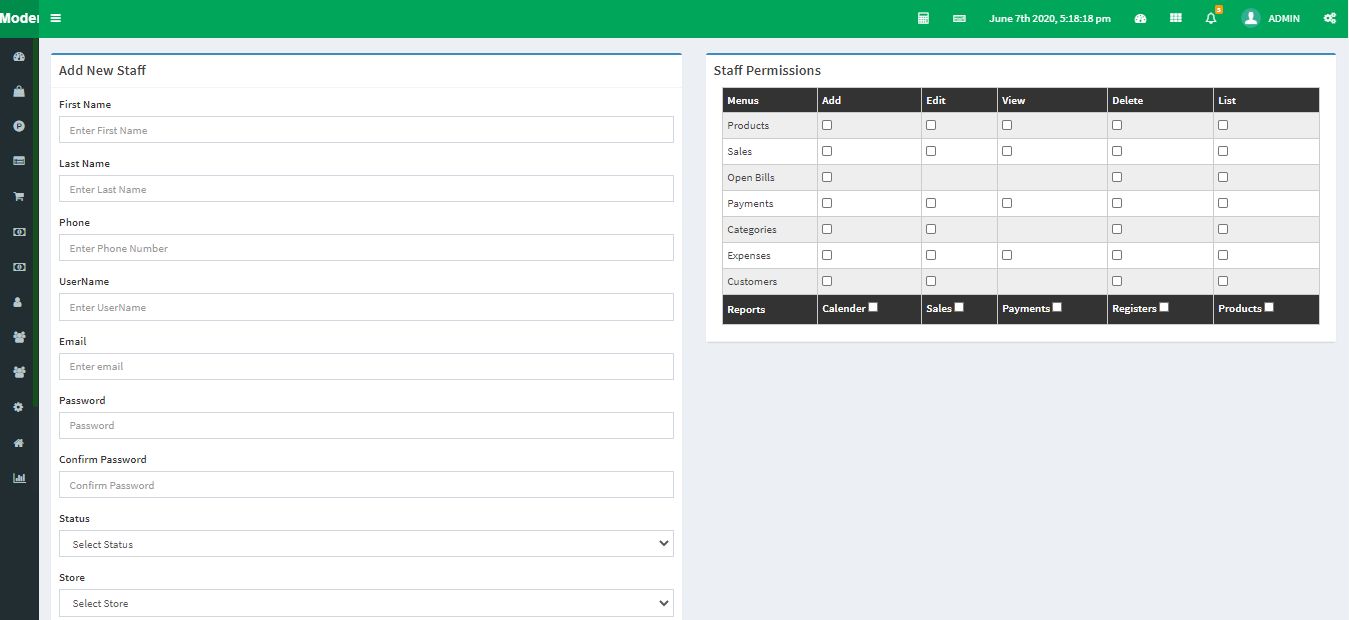This screenshot has width=1349, height=620.
Task: Open the bar chart reports icon in sidebar
Action: (x=18, y=477)
